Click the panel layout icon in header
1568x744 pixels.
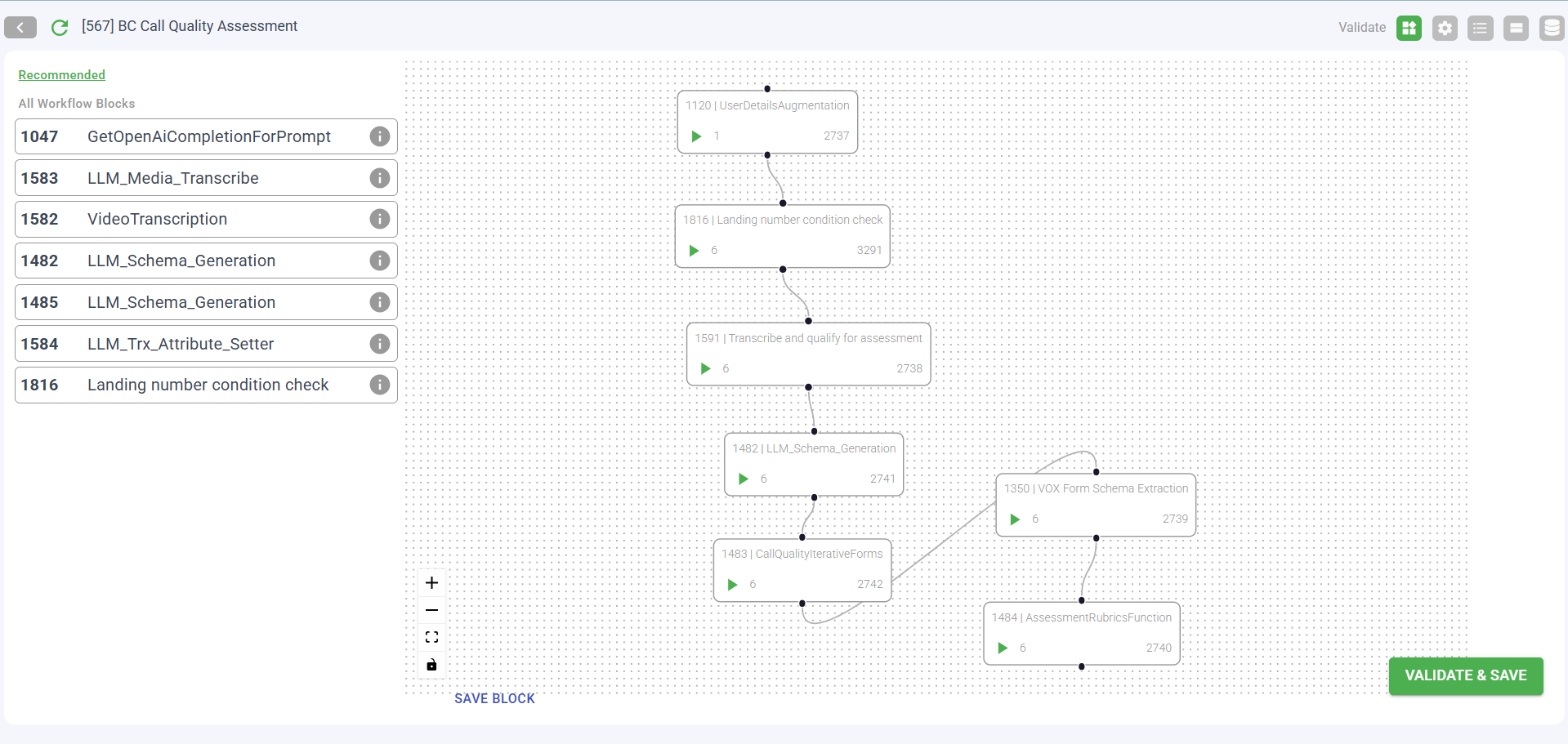click(1516, 28)
